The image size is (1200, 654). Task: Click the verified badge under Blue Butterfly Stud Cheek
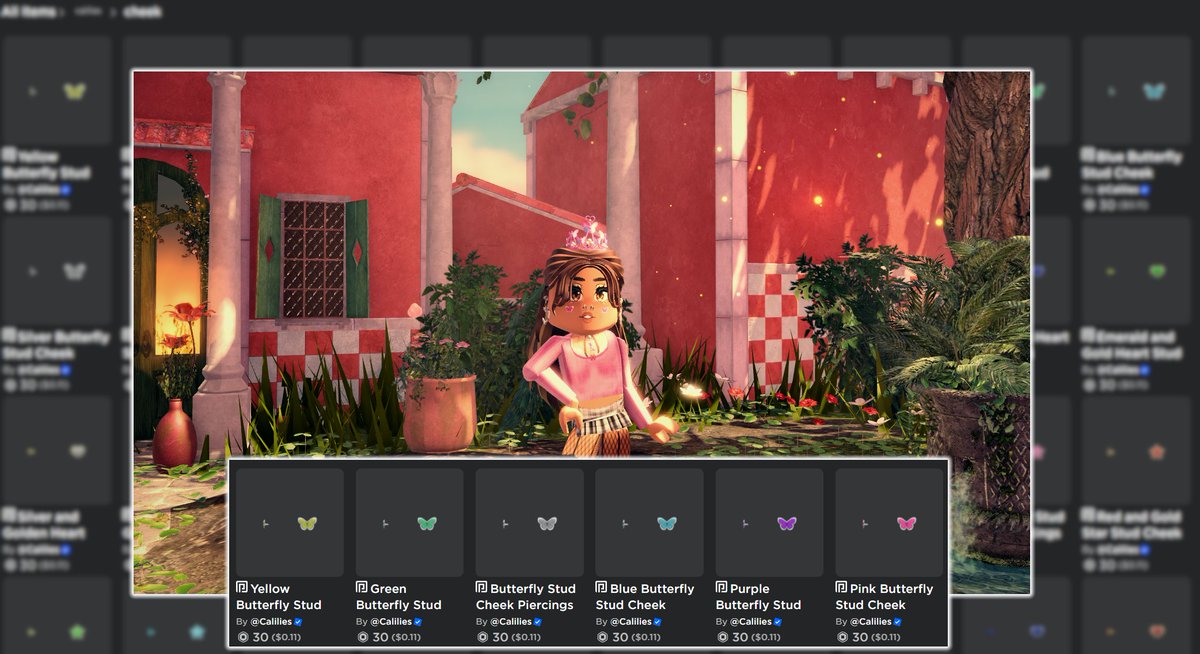[659, 622]
